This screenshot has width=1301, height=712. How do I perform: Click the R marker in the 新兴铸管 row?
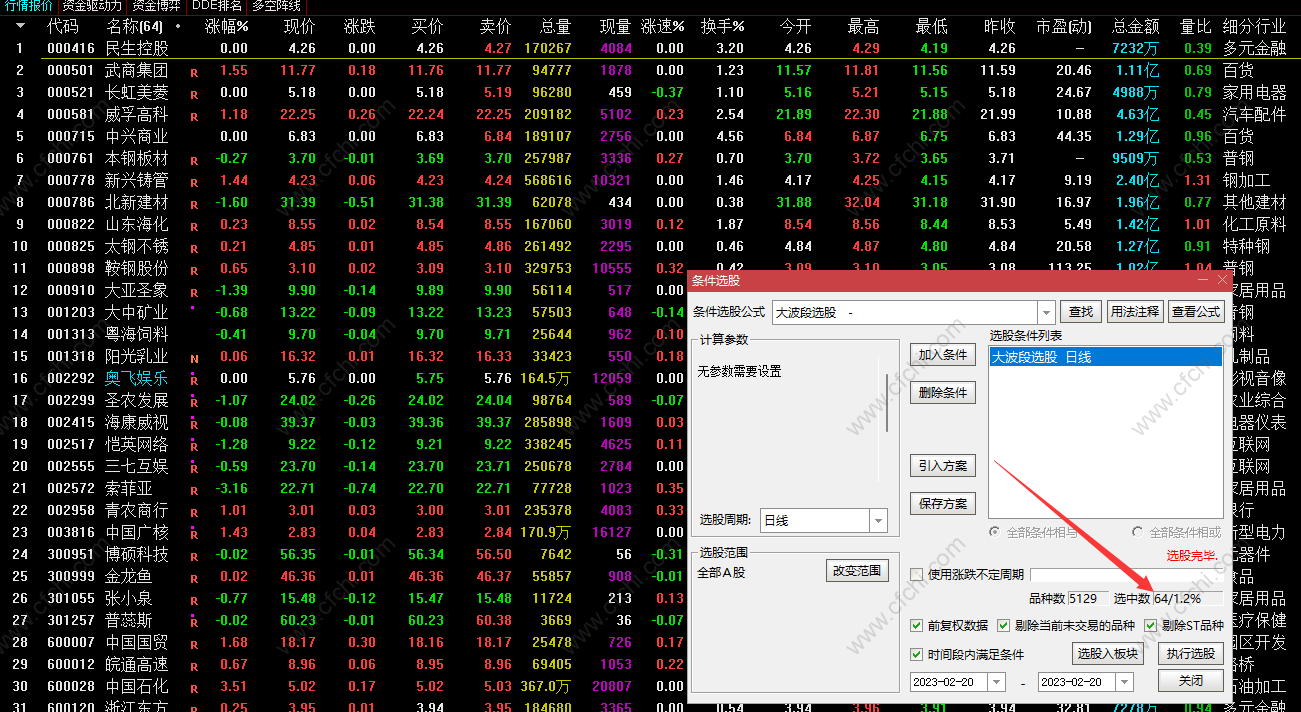coord(194,182)
